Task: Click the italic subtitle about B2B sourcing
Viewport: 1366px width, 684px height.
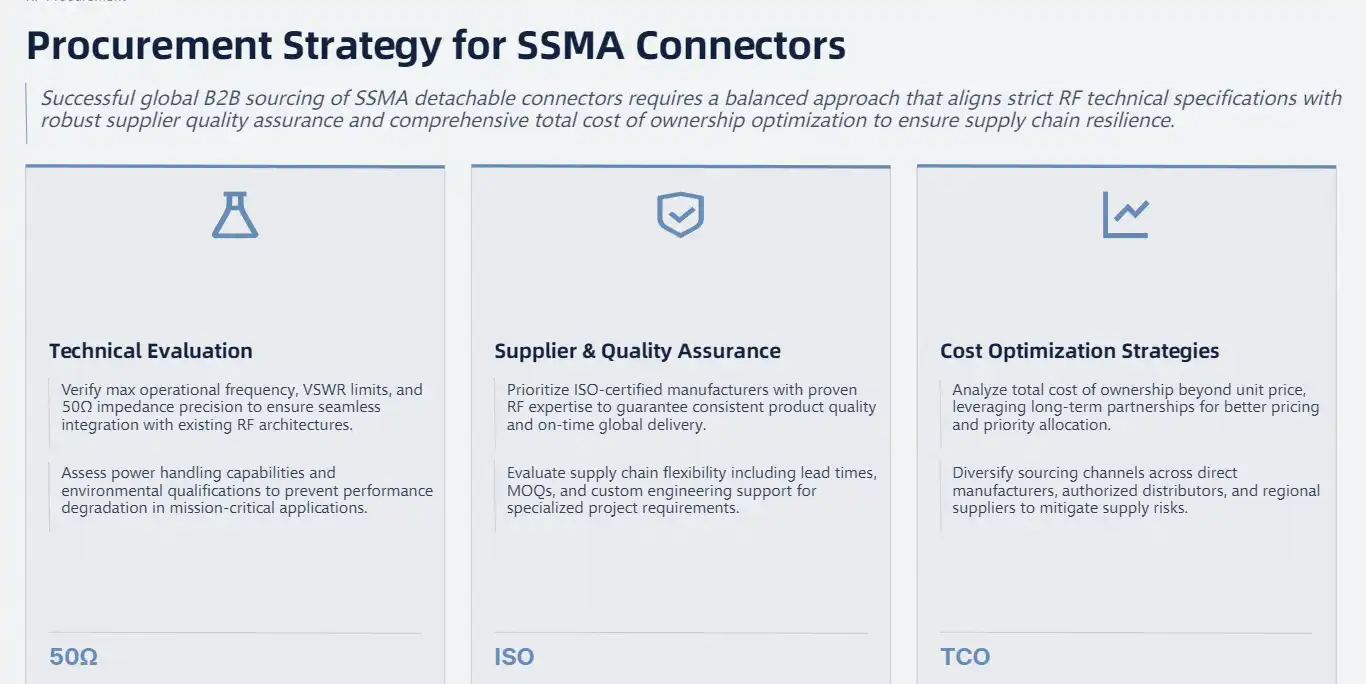Action: point(691,109)
